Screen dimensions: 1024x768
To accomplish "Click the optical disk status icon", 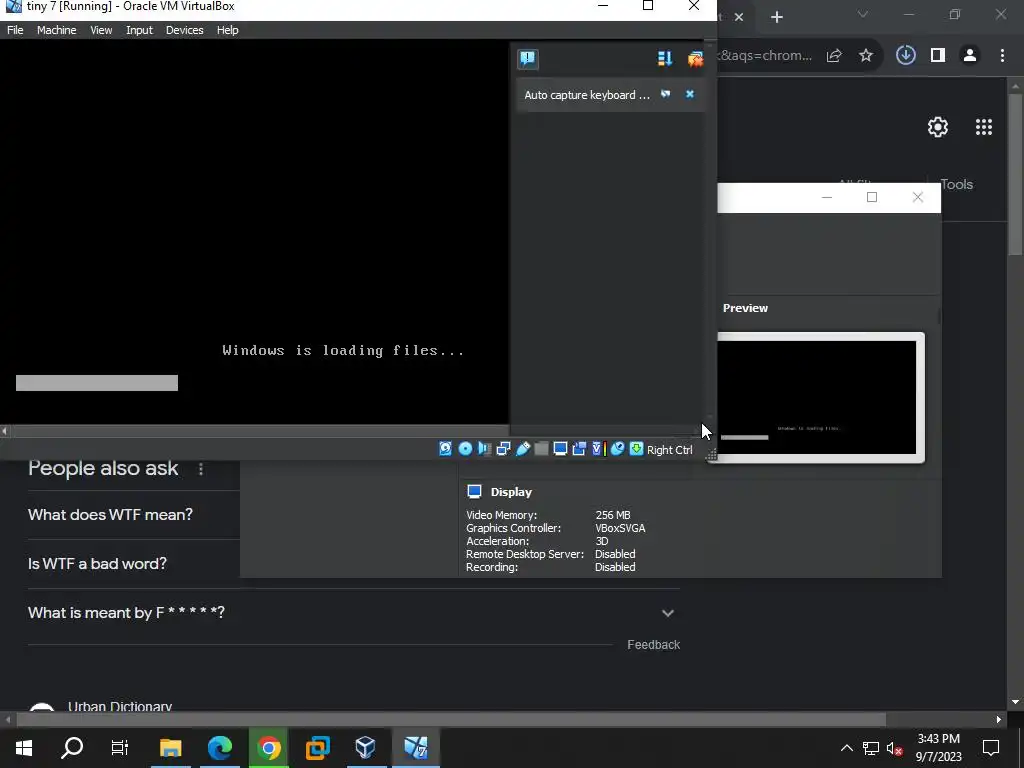I will point(465,449).
